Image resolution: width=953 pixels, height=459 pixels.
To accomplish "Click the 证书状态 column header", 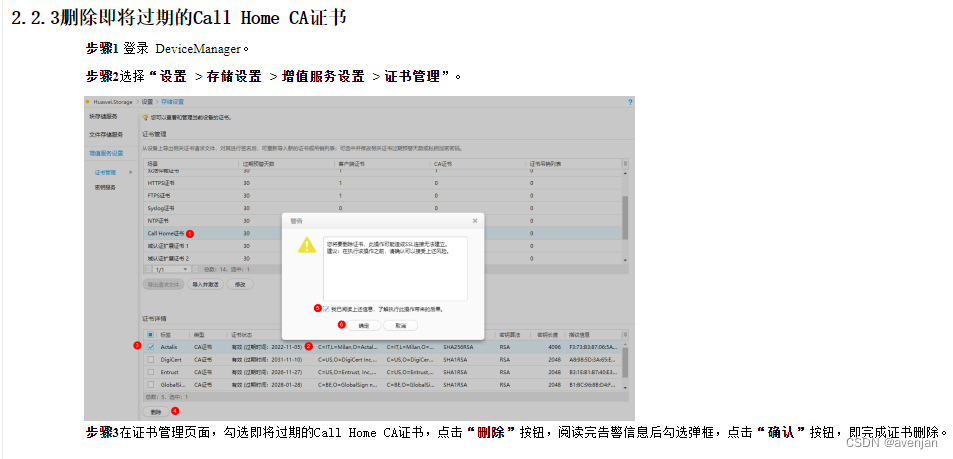I will (241, 335).
